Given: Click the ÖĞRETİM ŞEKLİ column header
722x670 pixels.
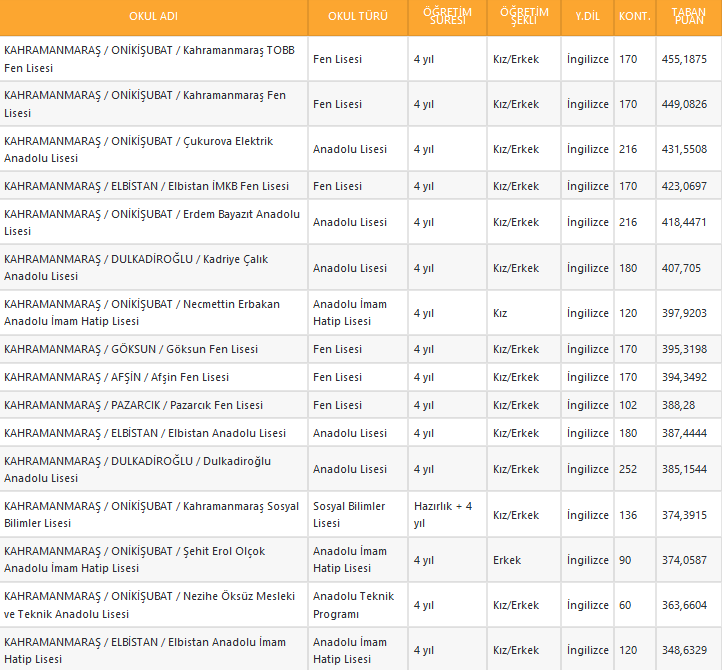Looking at the screenshot, I should click(524, 17).
